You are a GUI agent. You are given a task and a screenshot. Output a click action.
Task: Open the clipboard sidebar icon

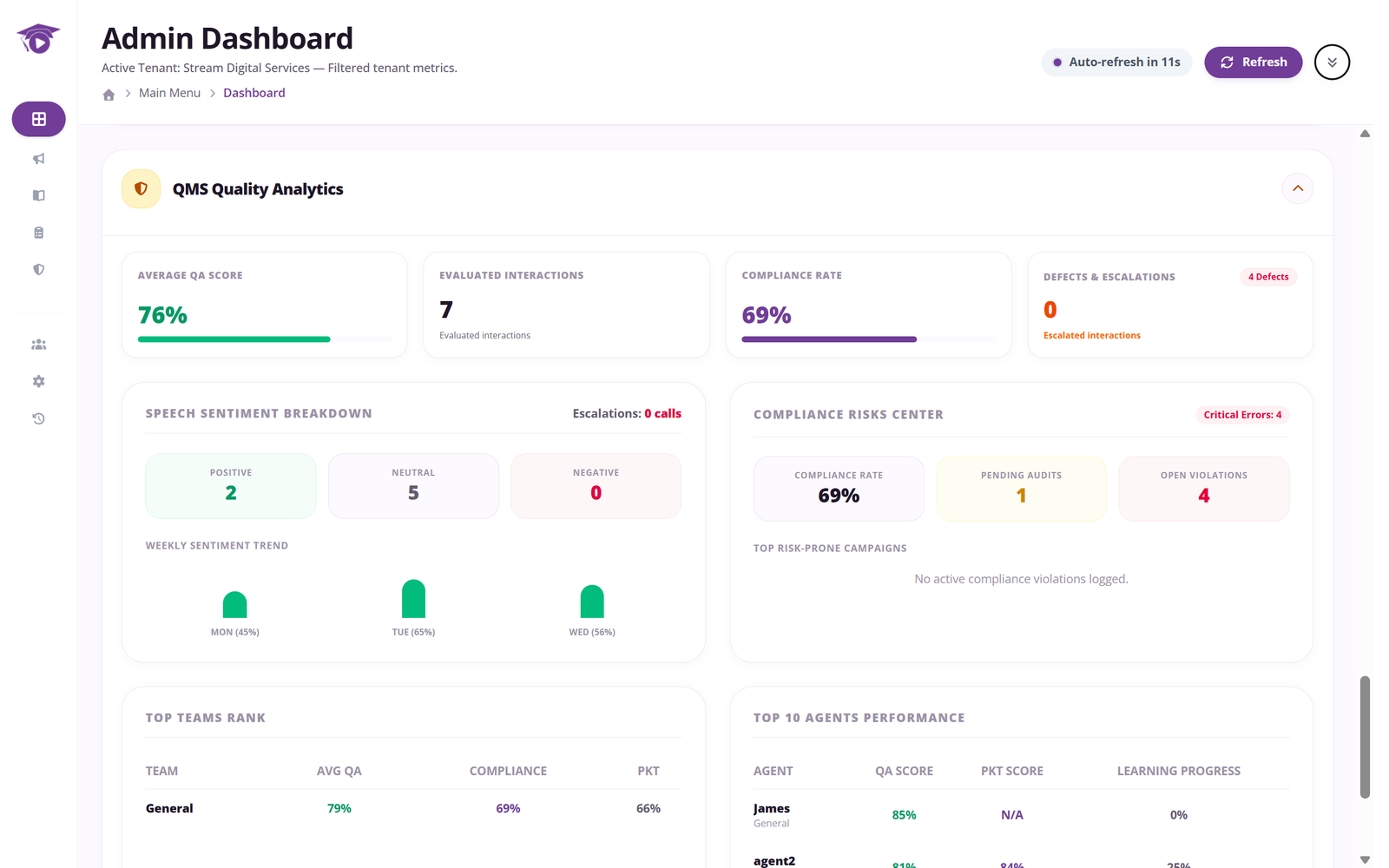(38, 233)
